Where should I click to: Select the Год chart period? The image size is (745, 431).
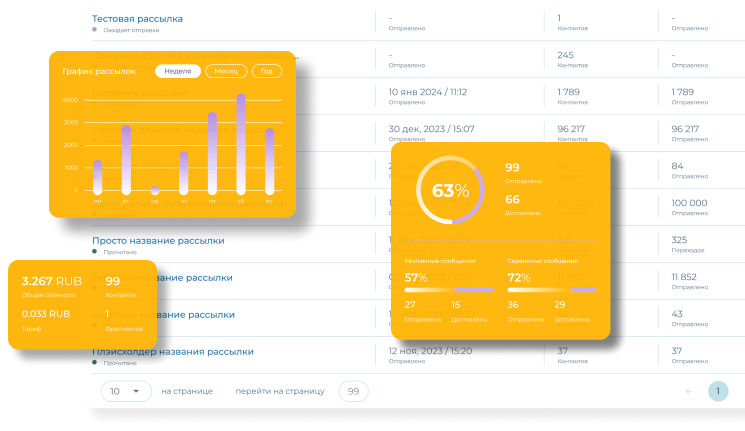click(x=267, y=71)
